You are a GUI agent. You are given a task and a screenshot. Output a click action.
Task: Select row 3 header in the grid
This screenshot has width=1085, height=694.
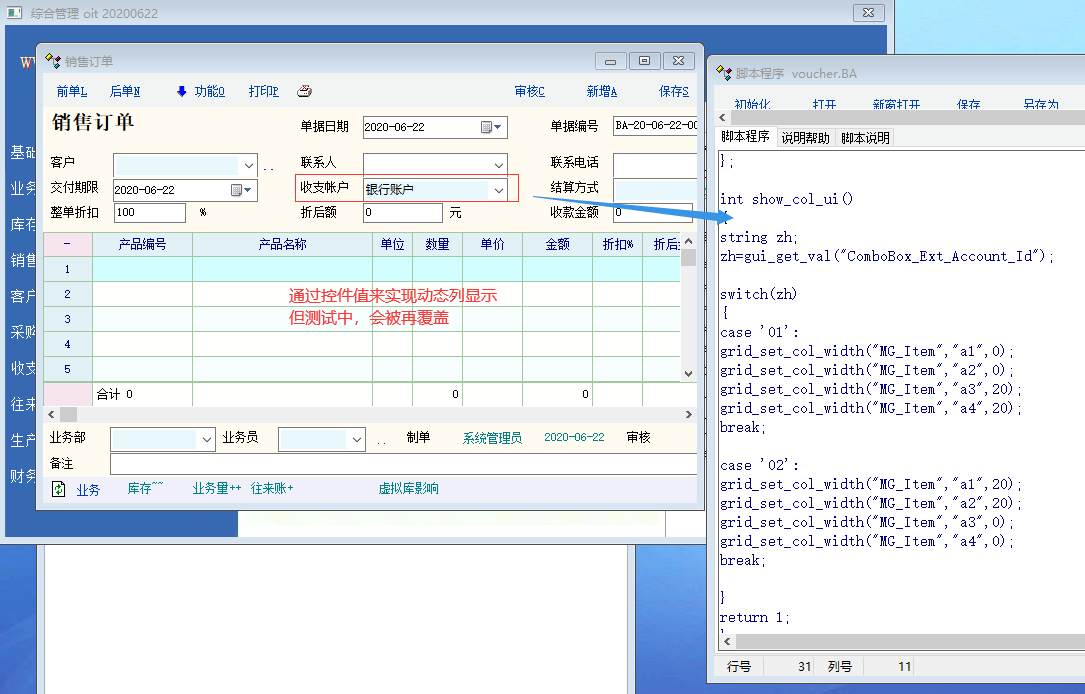[x=67, y=319]
